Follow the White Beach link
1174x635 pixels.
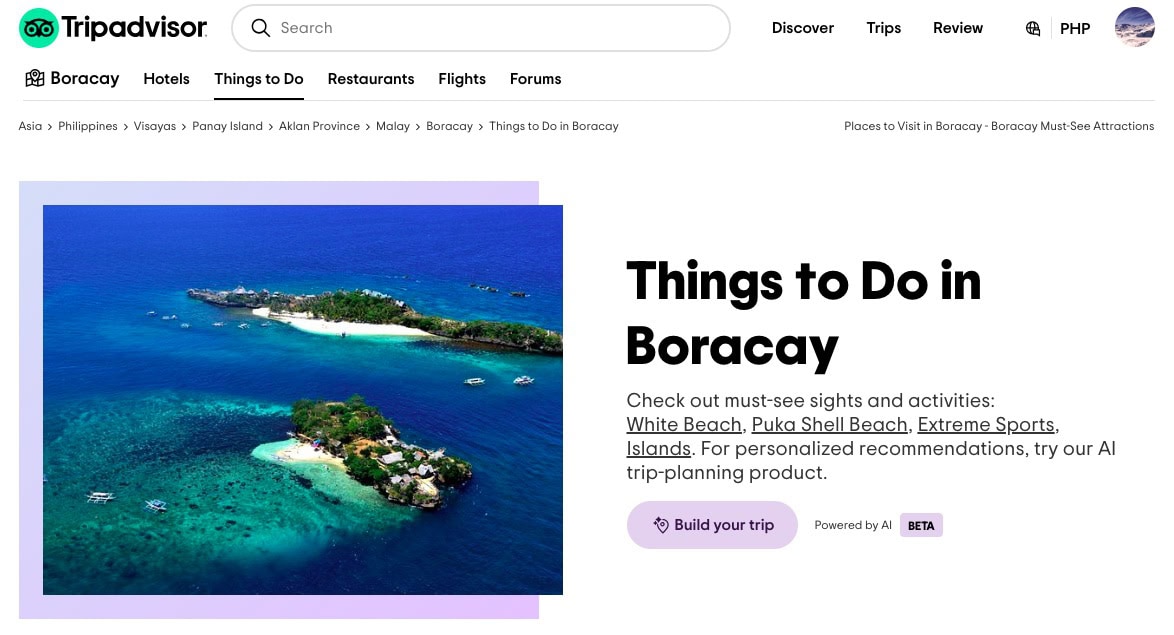pos(684,424)
